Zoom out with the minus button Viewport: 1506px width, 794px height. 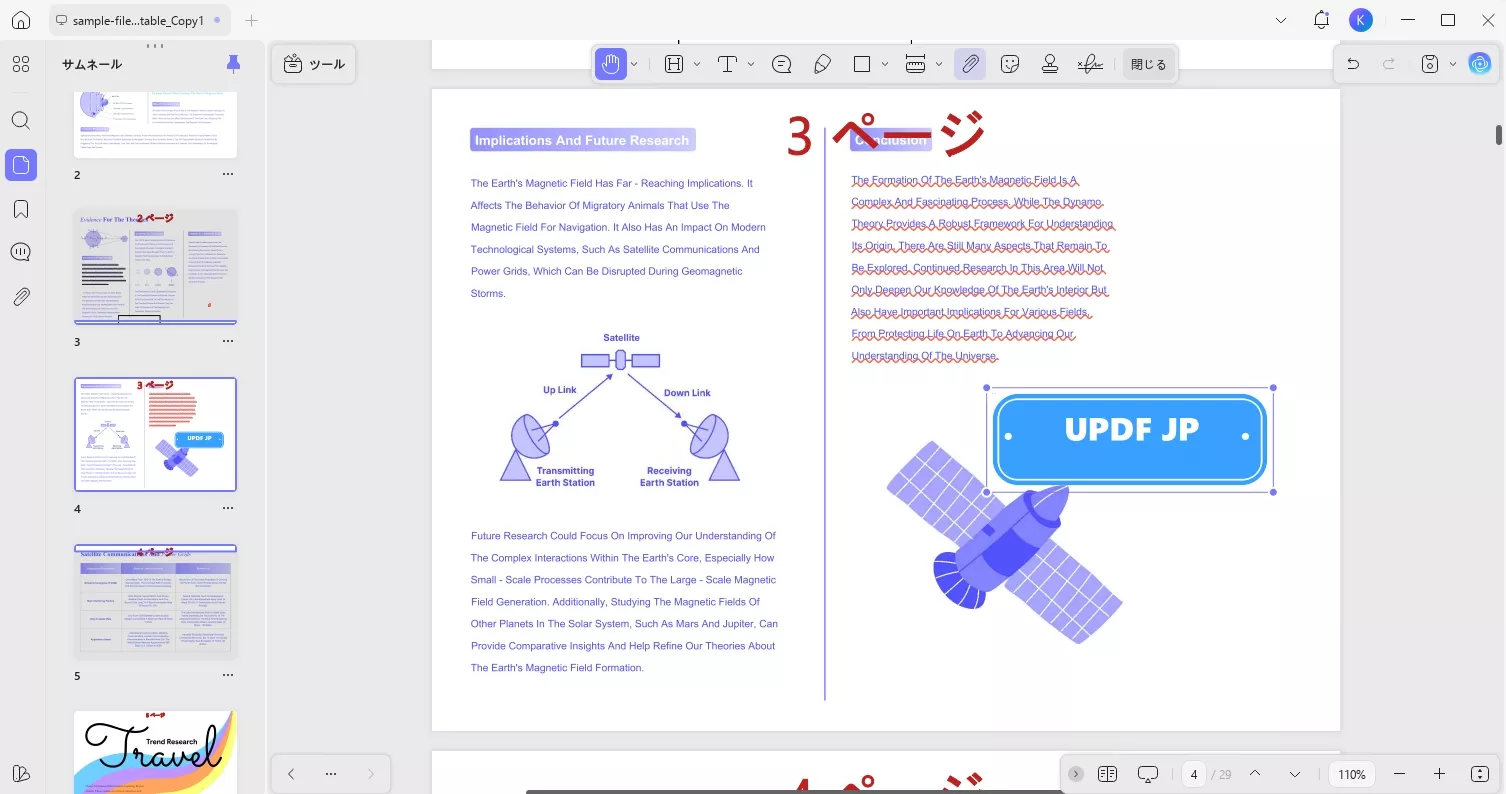(1399, 774)
